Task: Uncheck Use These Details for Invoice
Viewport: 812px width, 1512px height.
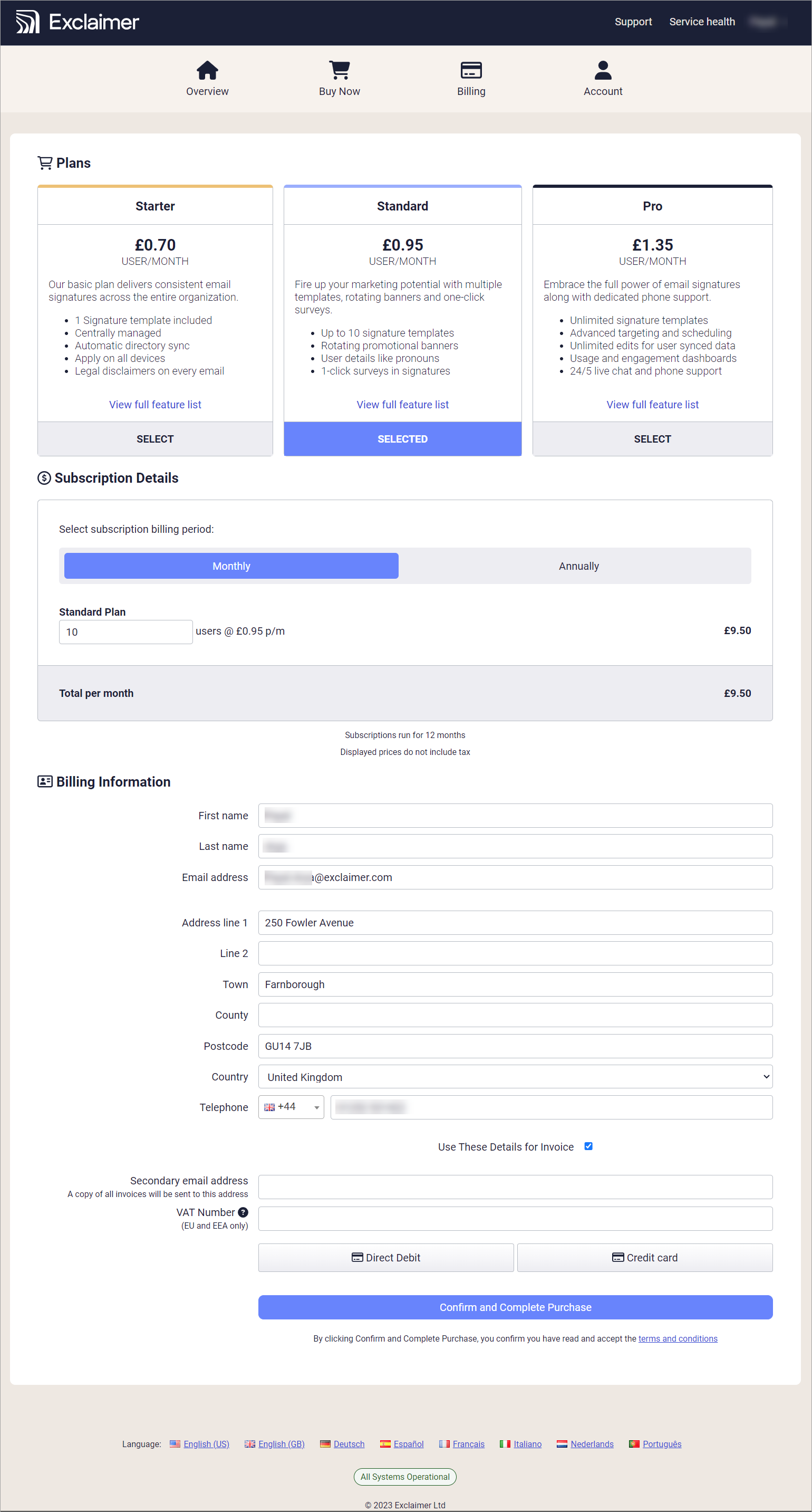Action: click(588, 1146)
